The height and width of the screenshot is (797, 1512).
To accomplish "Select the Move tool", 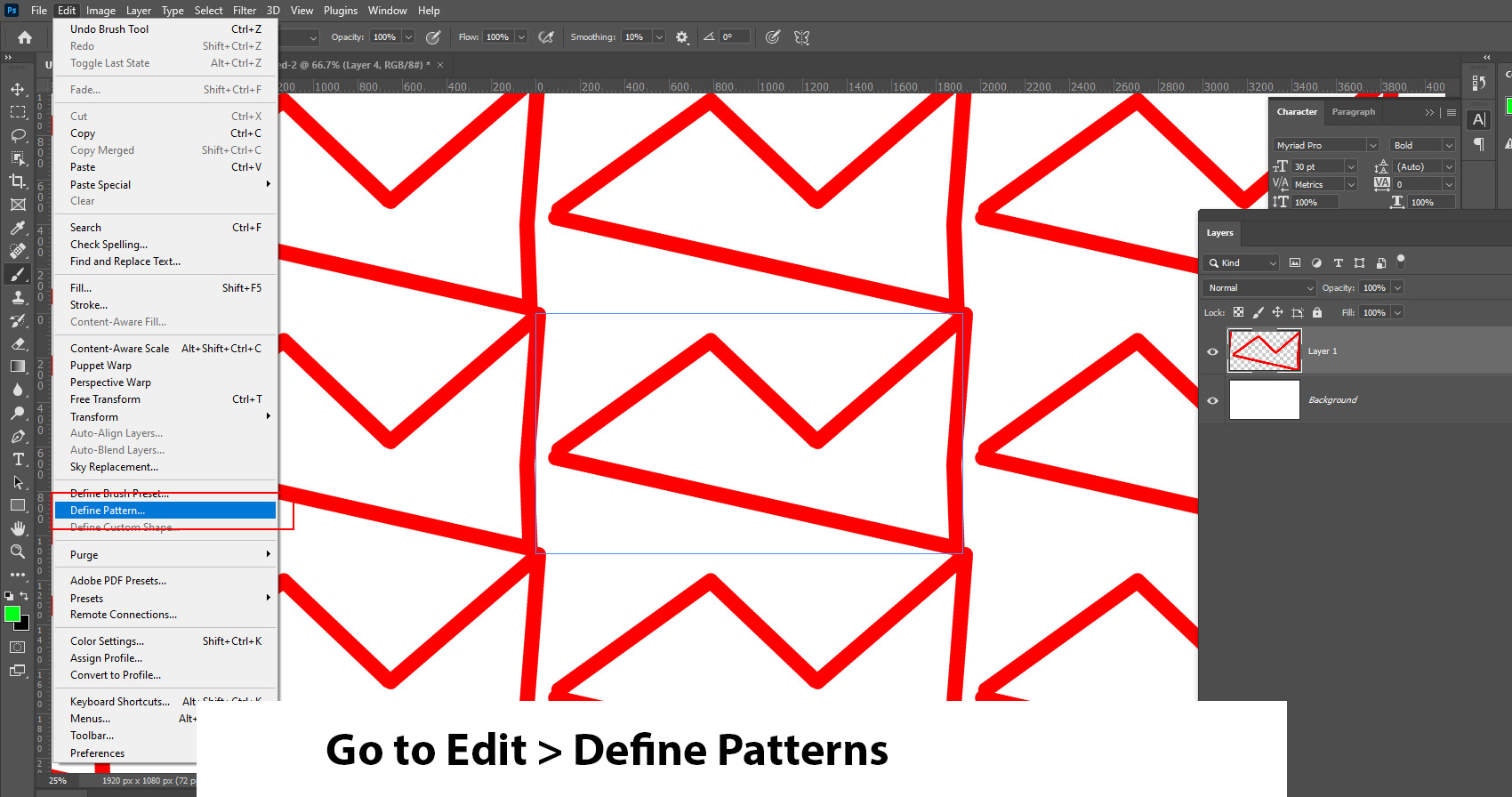I will click(x=18, y=89).
